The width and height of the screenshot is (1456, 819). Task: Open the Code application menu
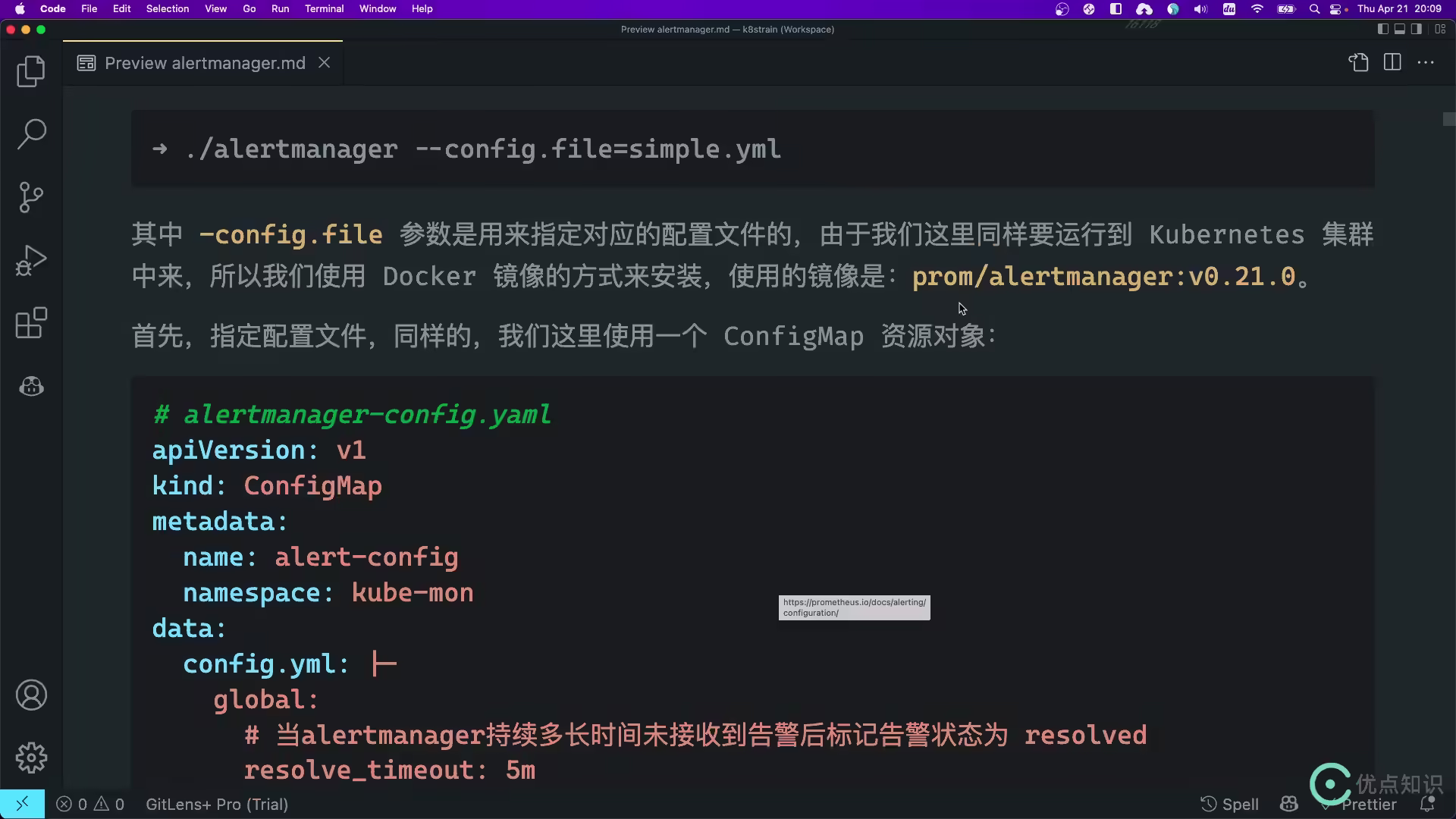[x=52, y=8]
